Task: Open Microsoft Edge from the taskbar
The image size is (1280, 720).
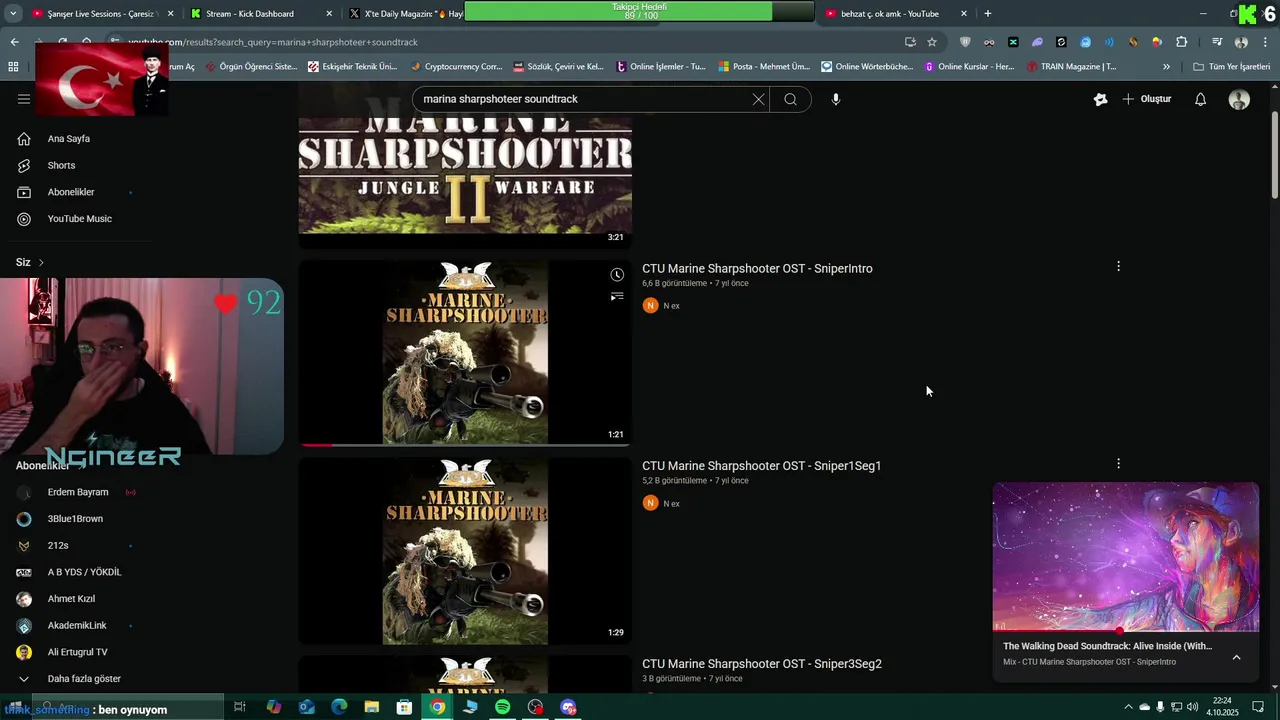Action: 339,707
